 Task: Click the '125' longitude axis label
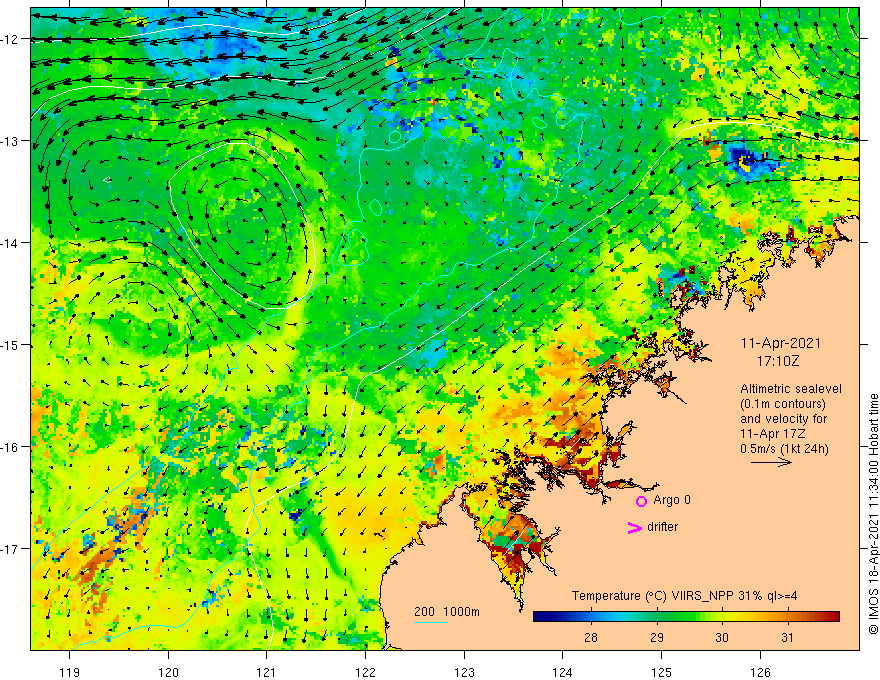click(661, 672)
